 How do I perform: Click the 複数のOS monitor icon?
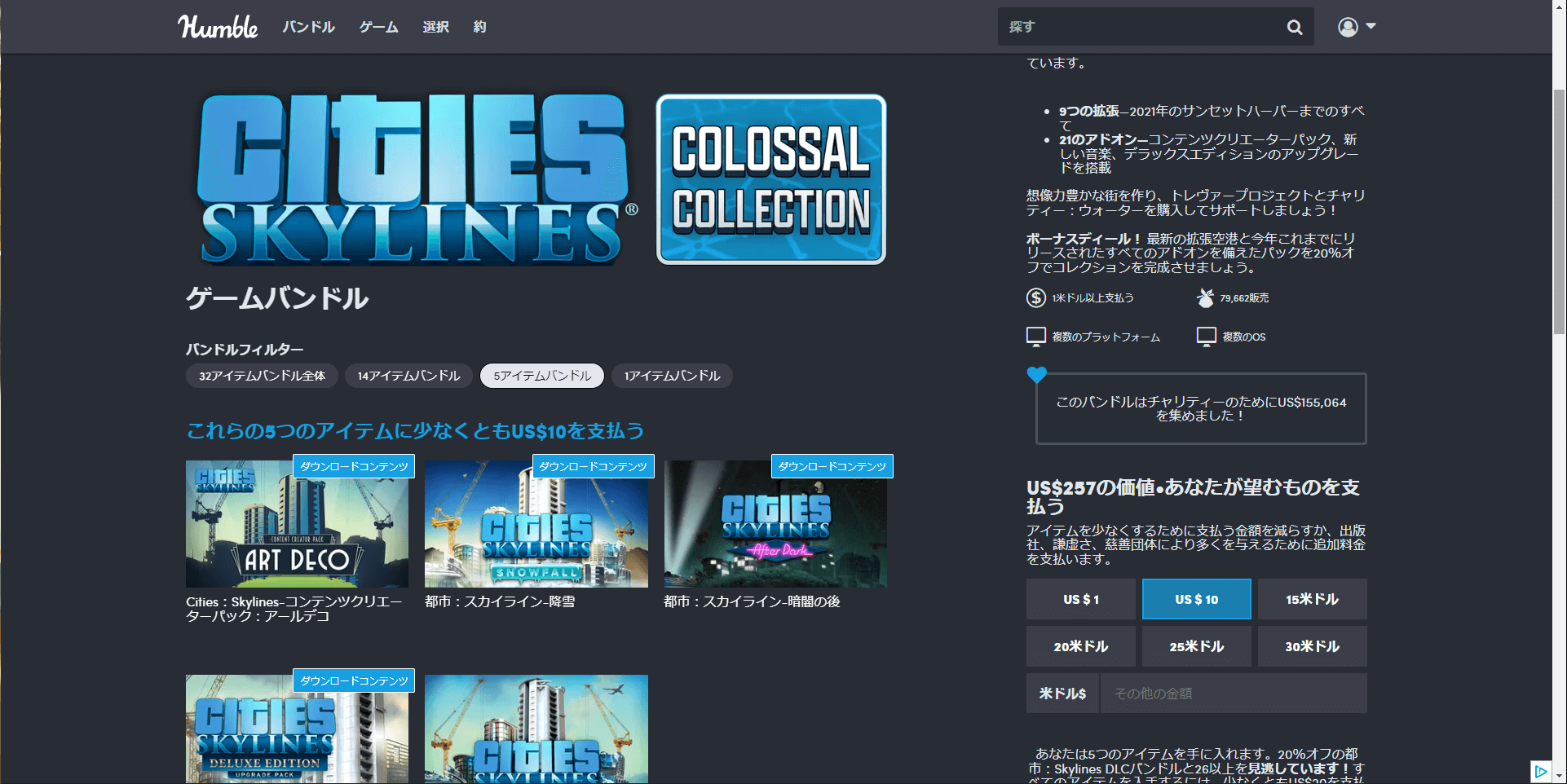point(1206,337)
